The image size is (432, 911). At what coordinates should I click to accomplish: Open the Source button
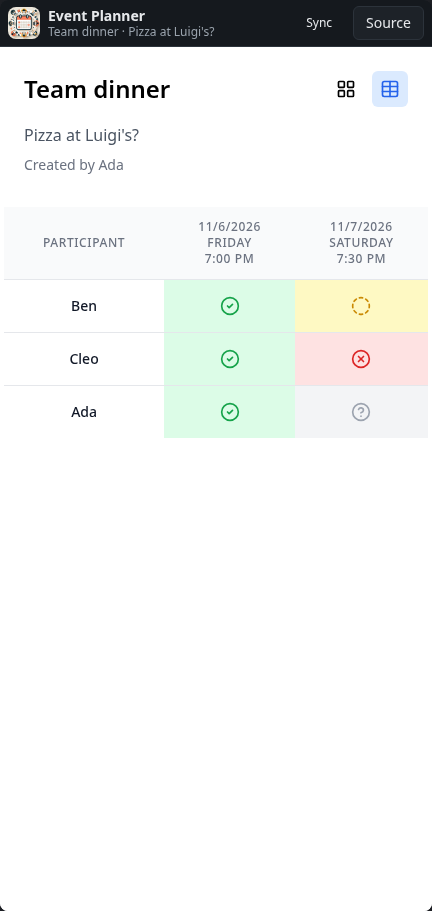coord(388,23)
